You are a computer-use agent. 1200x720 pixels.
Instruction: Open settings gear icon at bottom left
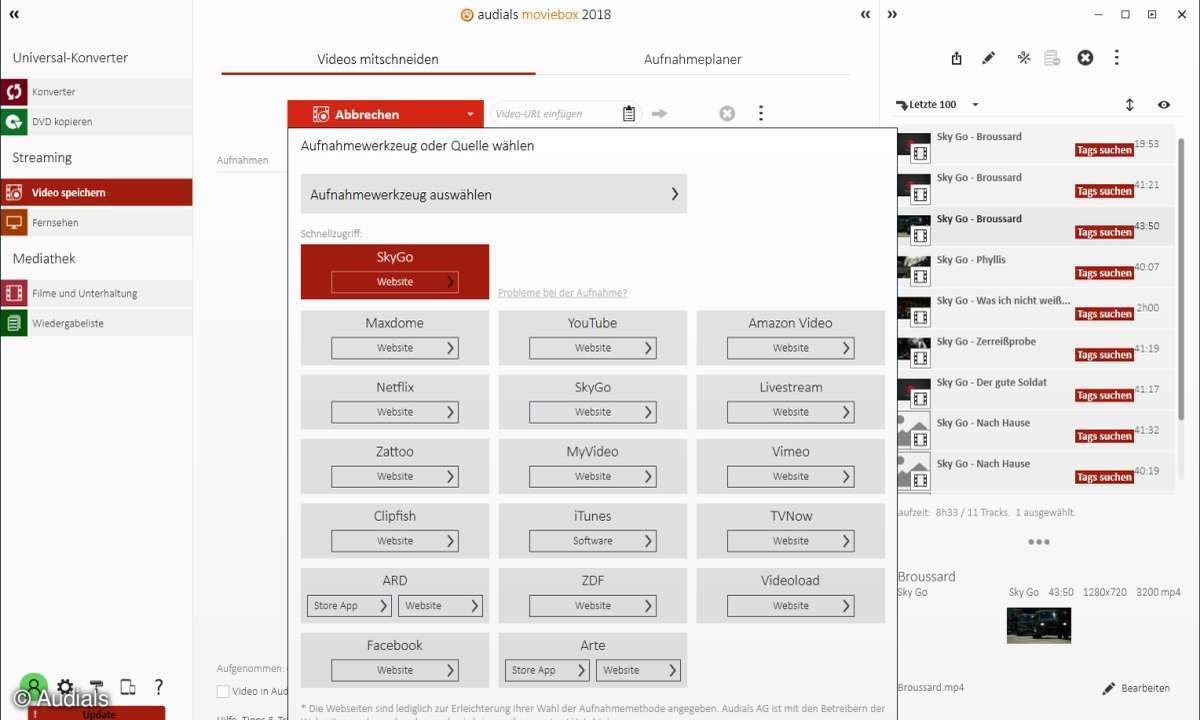[x=65, y=687]
